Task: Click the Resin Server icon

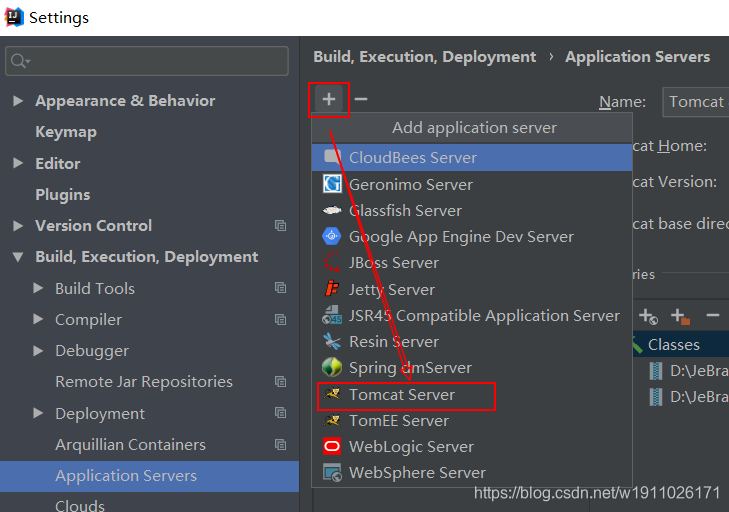Action: point(332,341)
